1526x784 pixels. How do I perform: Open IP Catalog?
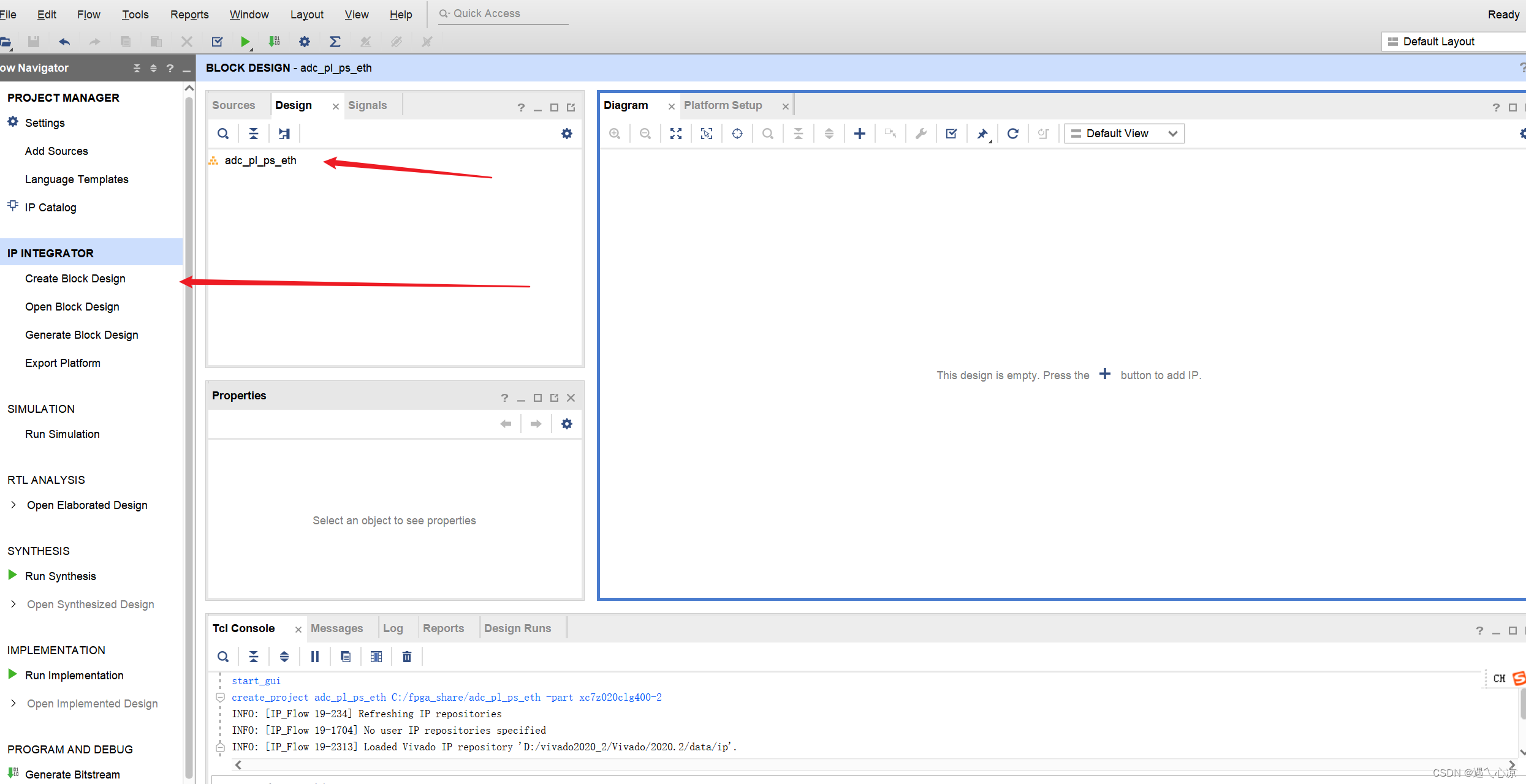[51, 208]
